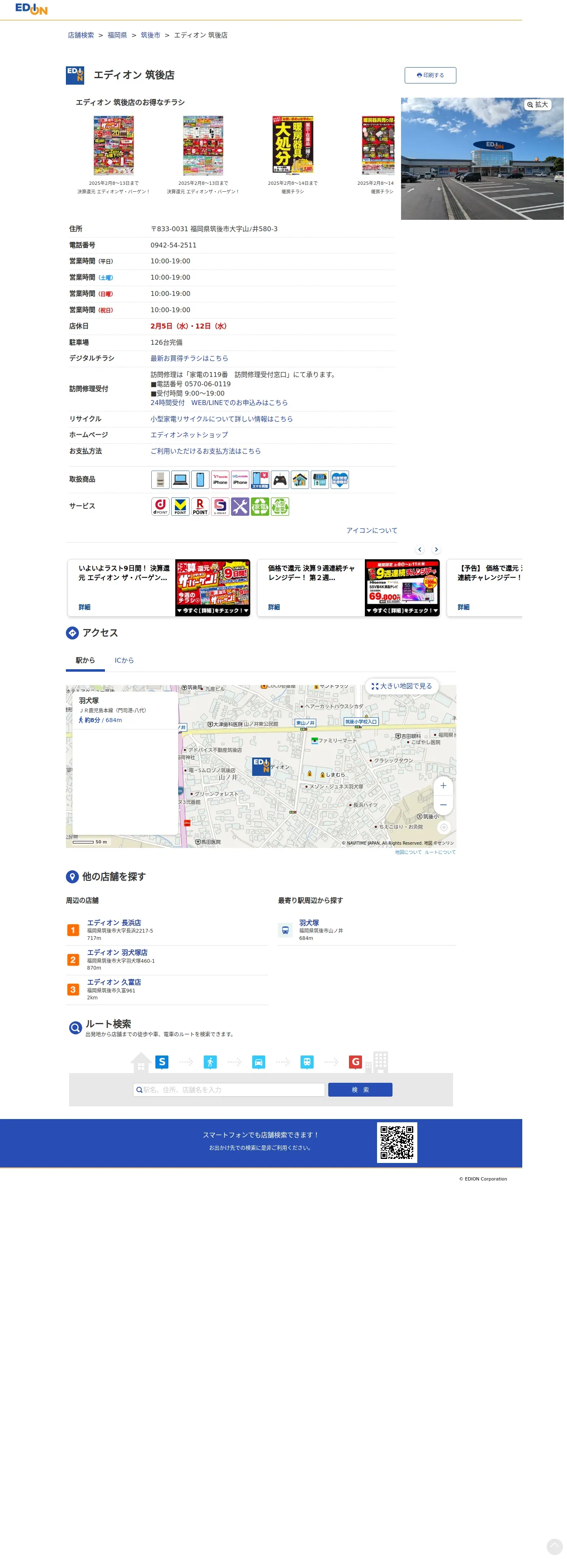Image resolution: width=567 pixels, height=1568 pixels.
Task: Open nearby store エディオン 羽犬塚店
Action: point(118,953)
